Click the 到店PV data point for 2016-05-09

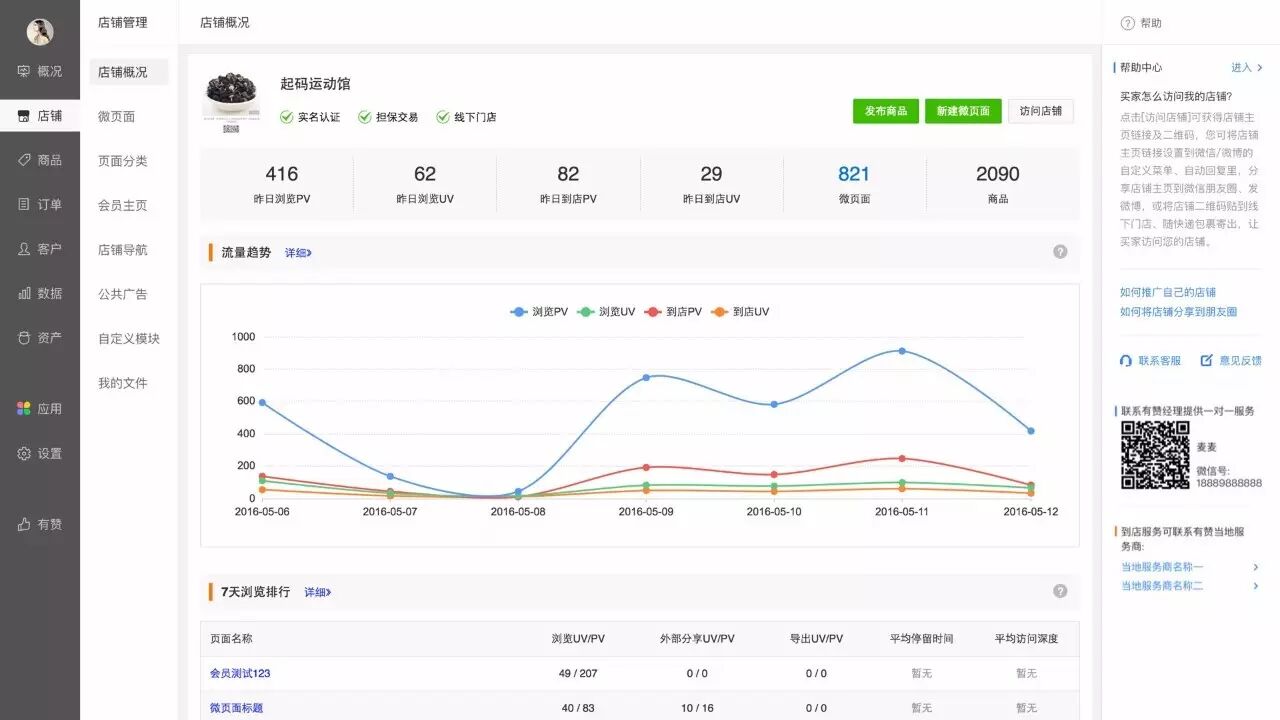click(x=646, y=467)
